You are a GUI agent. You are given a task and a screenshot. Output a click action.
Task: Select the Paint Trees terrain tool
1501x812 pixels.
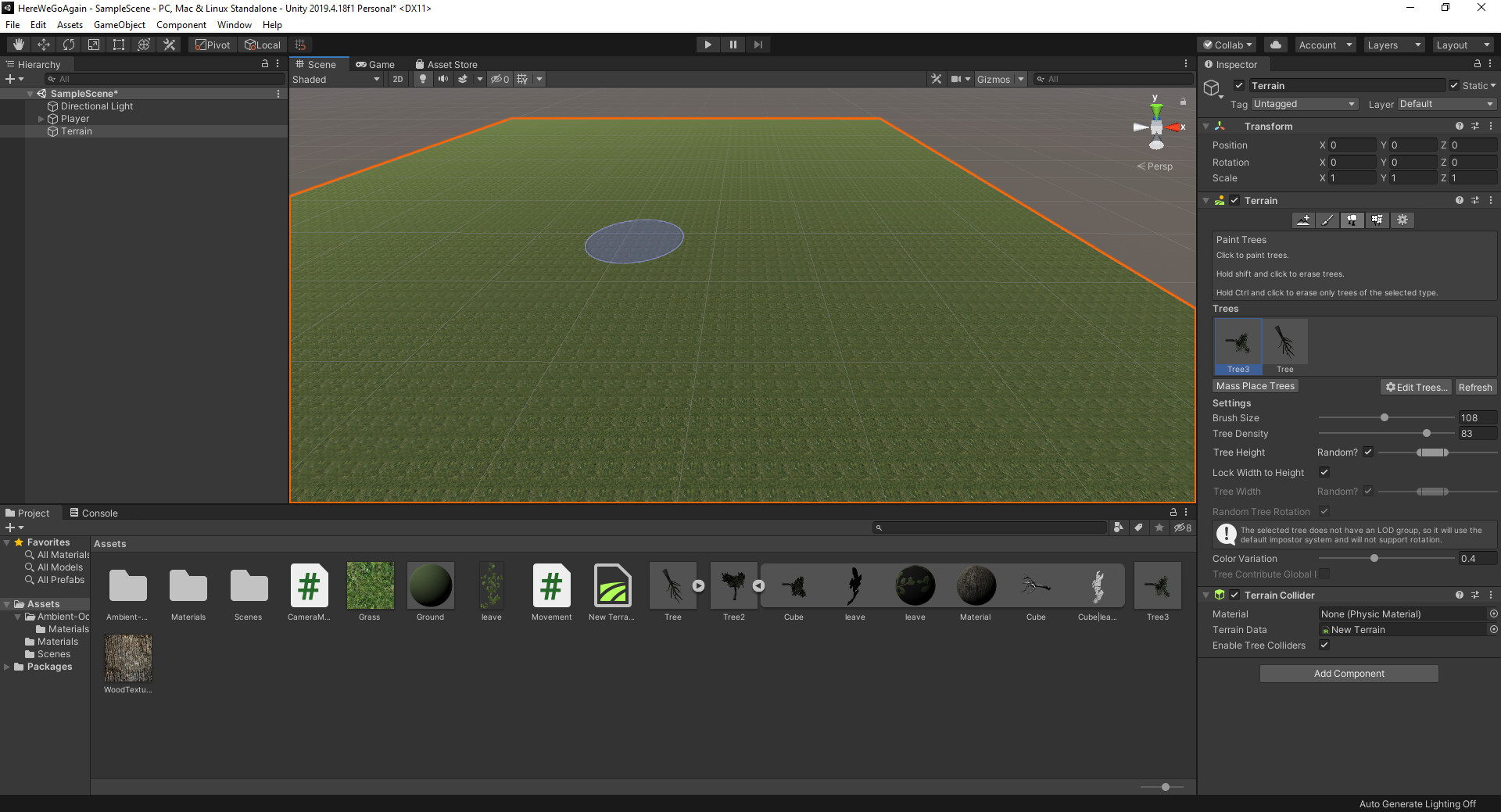[x=1352, y=220]
